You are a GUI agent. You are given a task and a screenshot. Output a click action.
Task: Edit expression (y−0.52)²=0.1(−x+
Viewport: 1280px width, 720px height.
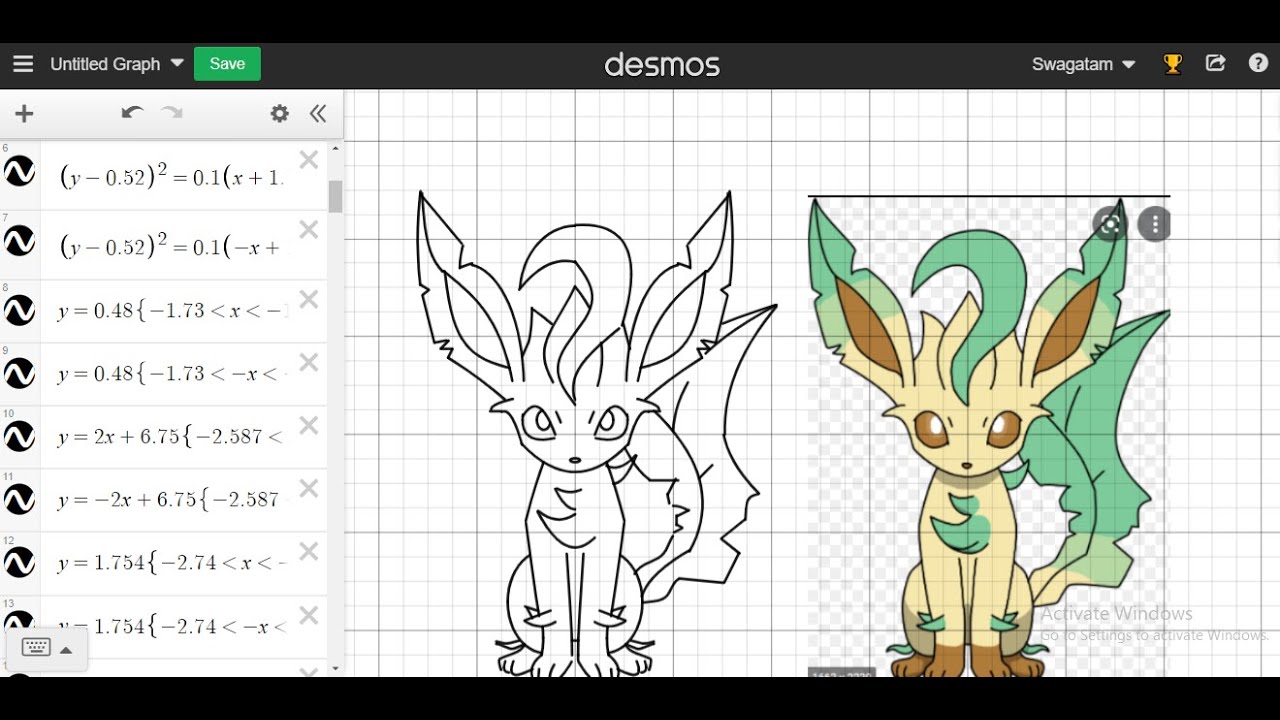(x=171, y=245)
